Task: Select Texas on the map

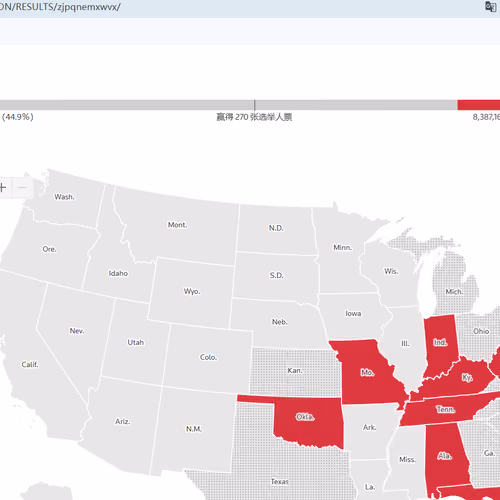Action: pyautogui.click(x=279, y=482)
